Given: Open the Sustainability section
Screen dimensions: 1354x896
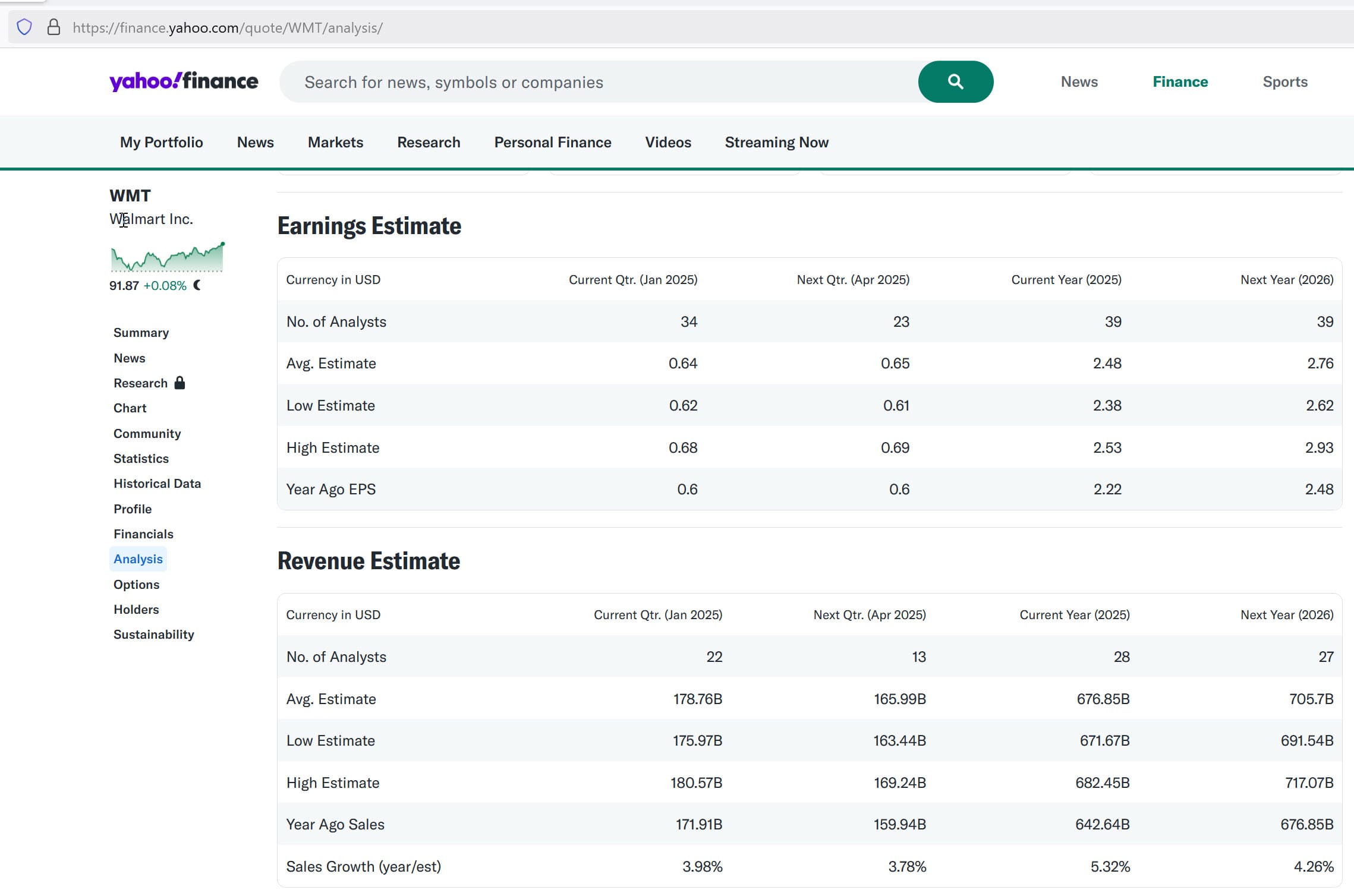Looking at the screenshot, I should tap(153, 634).
